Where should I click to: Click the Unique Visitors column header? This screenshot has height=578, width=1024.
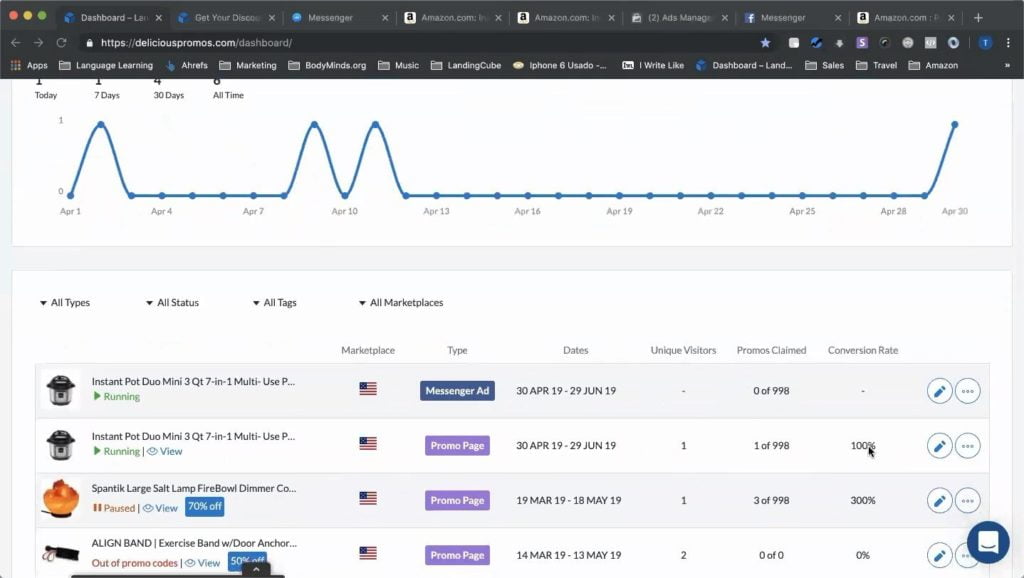tap(683, 350)
